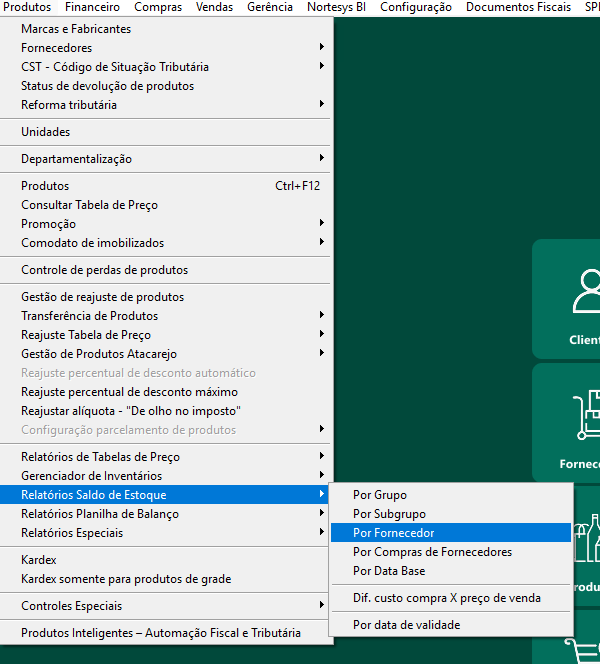This screenshot has height=664, width=600.
Task: Expand the Promoção submenu
Action: click(48, 224)
